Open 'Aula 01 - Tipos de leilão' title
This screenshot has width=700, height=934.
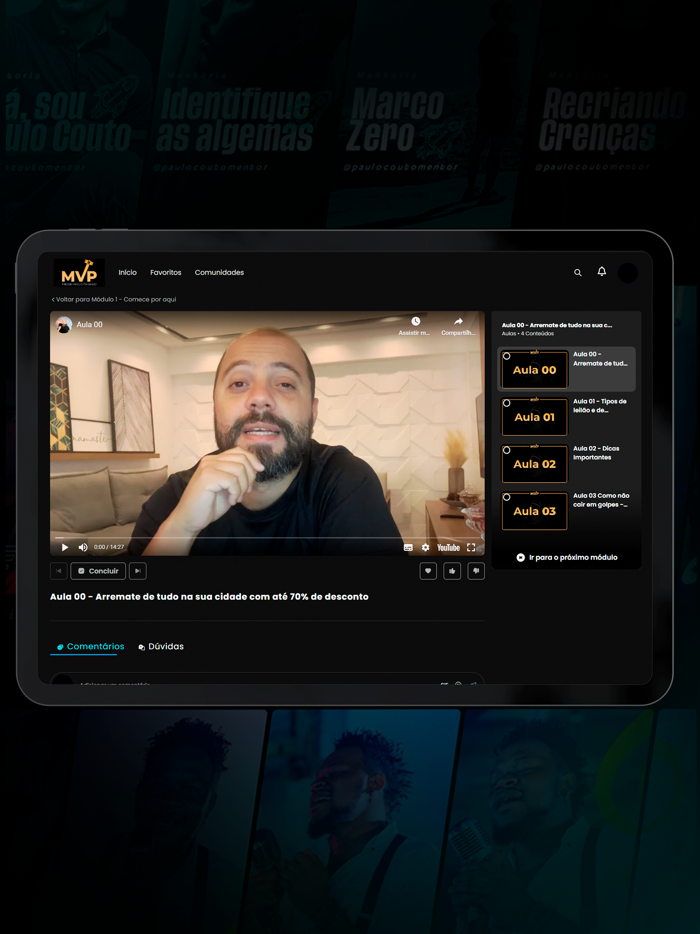coord(600,406)
